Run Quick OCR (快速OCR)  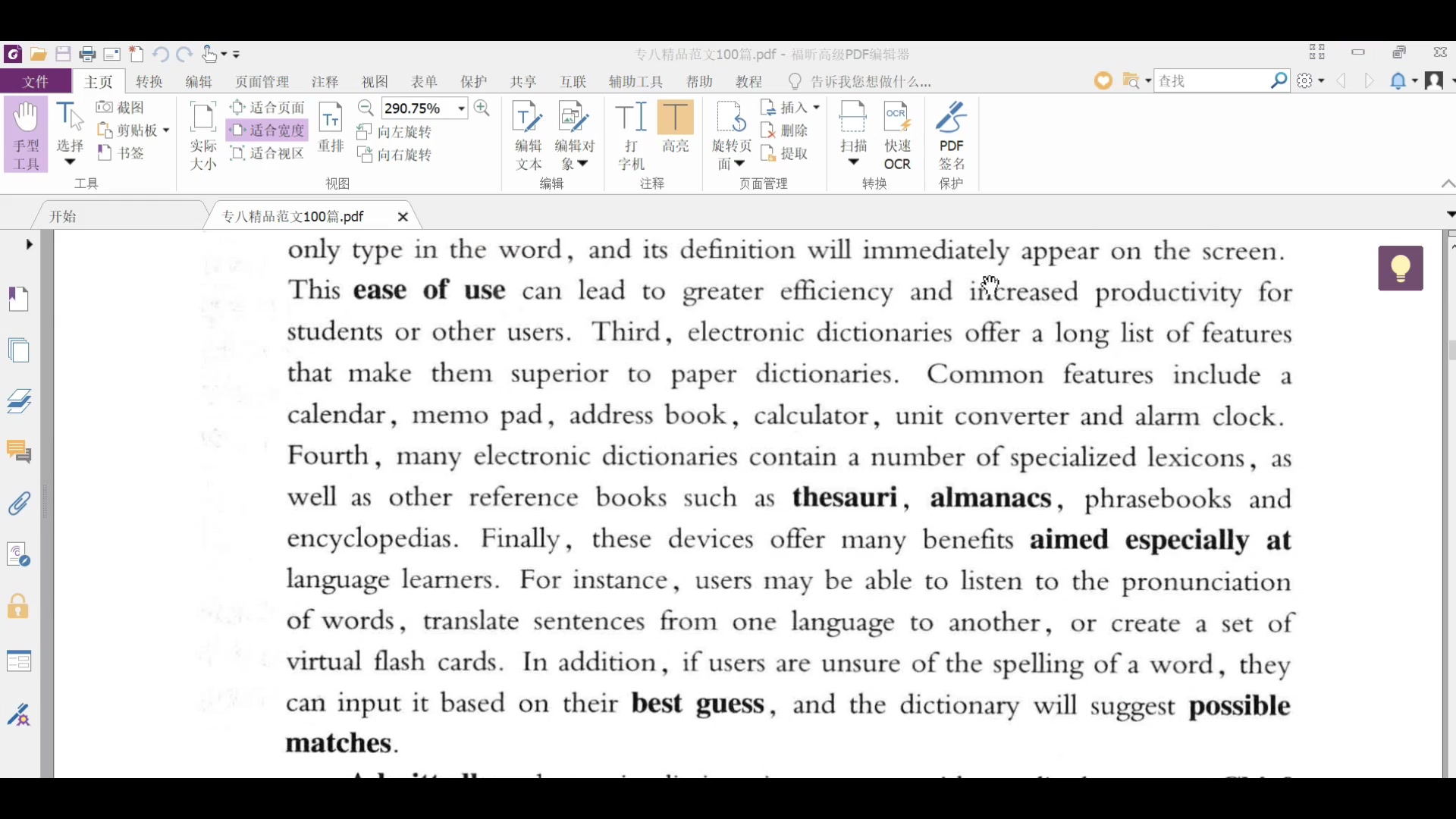(897, 135)
